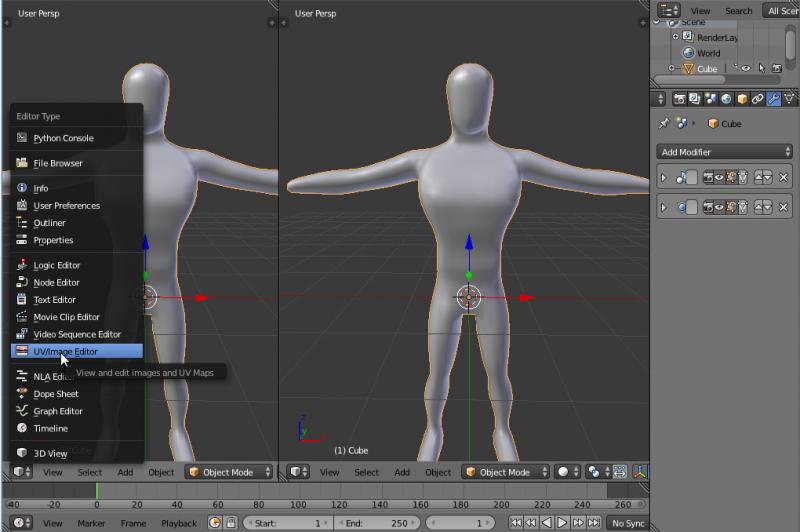Select Node Editor in Editor Type menu
The width and height of the screenshot is (800, 532).
click(x=57, y=282)
